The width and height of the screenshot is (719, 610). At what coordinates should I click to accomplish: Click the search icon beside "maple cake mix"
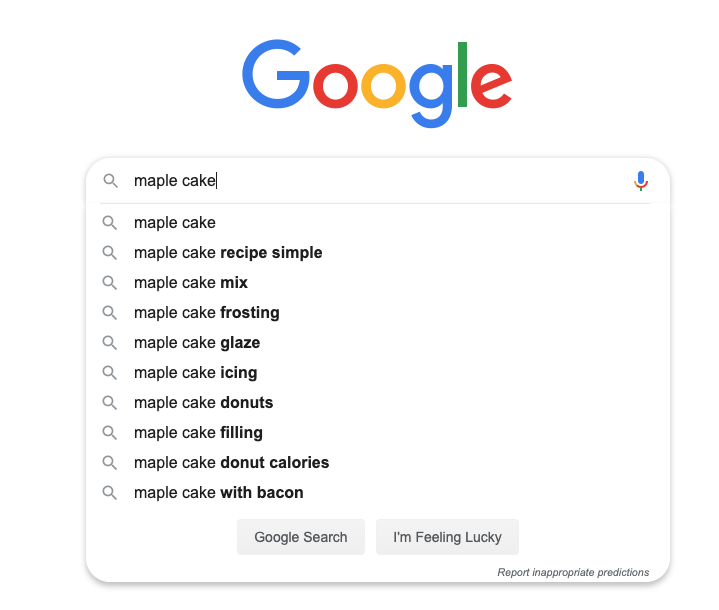pos(110,283)
